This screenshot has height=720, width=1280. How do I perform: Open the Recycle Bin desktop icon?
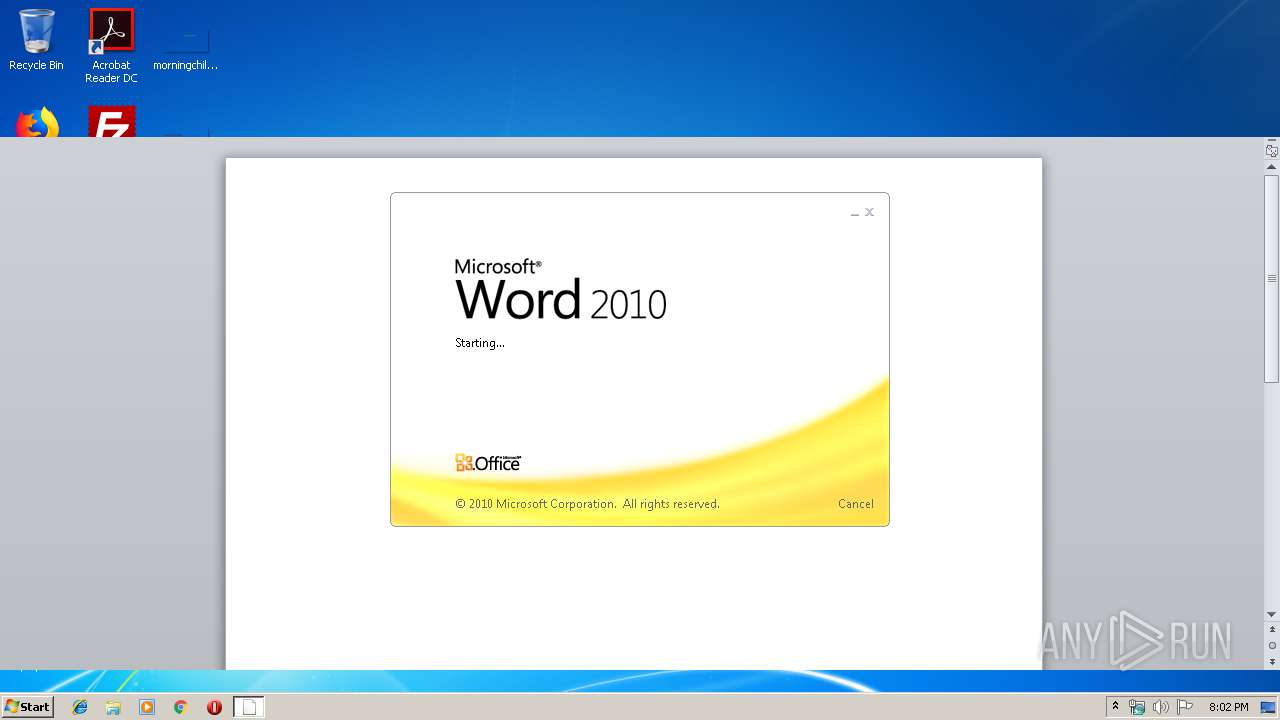pos(36,40)
